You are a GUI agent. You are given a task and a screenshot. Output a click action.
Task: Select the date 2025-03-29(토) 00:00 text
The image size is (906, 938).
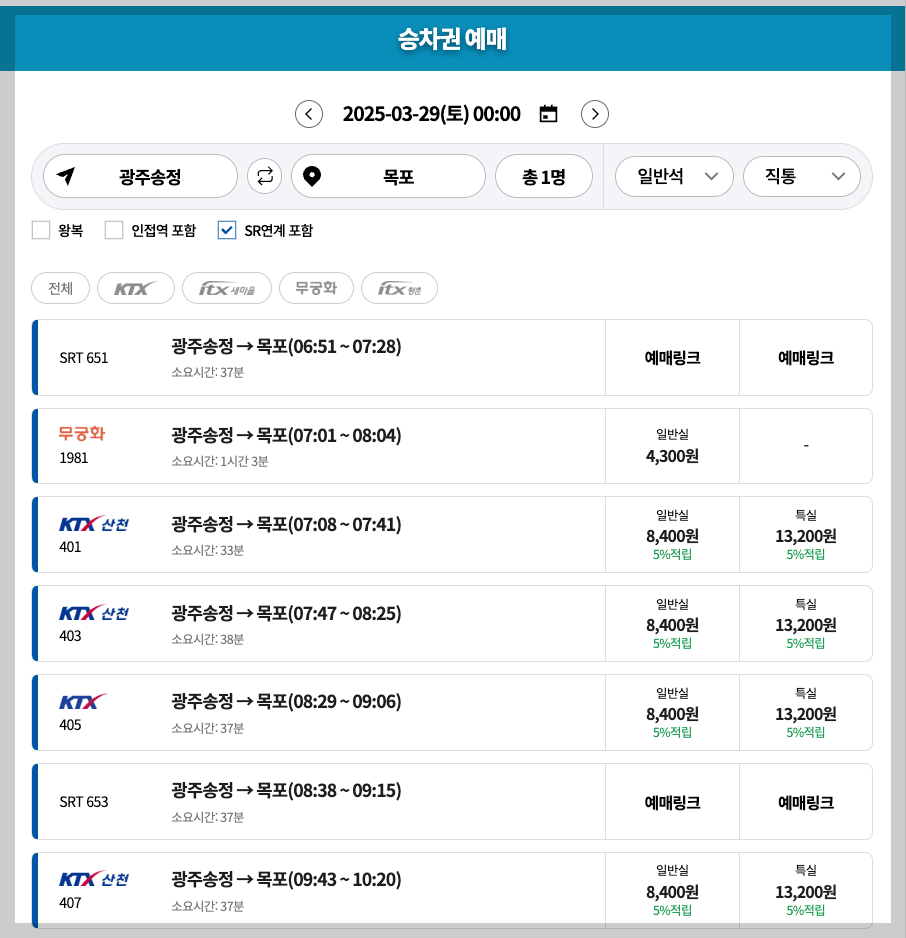tap(431, 114)
